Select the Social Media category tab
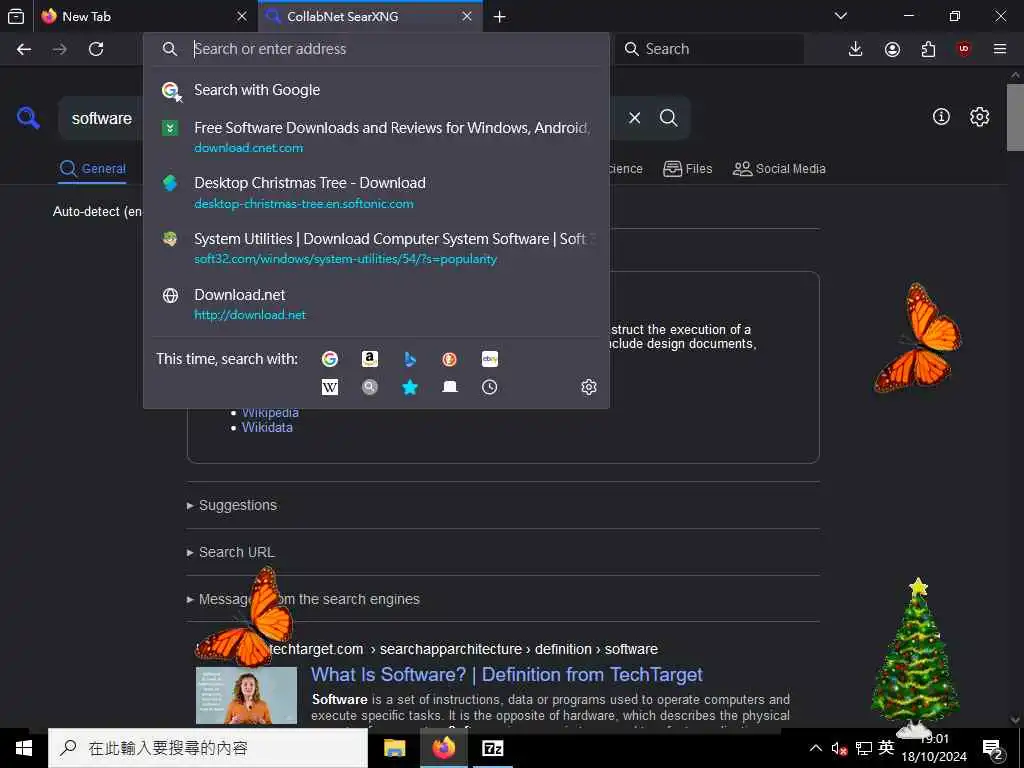Image resolution: width=1024 pixels, height=768 pixels. (779, 169)
